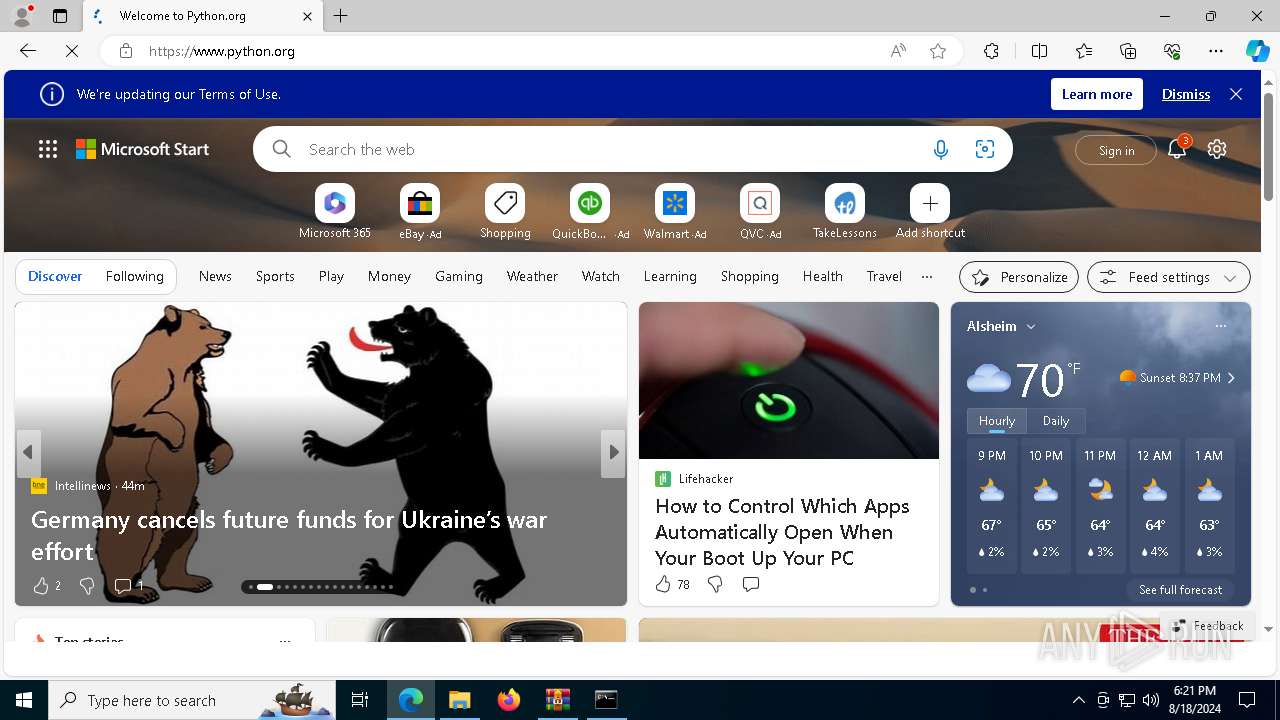This screenshot has width=1280, height=720.
Task: Dismiss the Terms of Use banner
Action: click(x=1186, y=94)
